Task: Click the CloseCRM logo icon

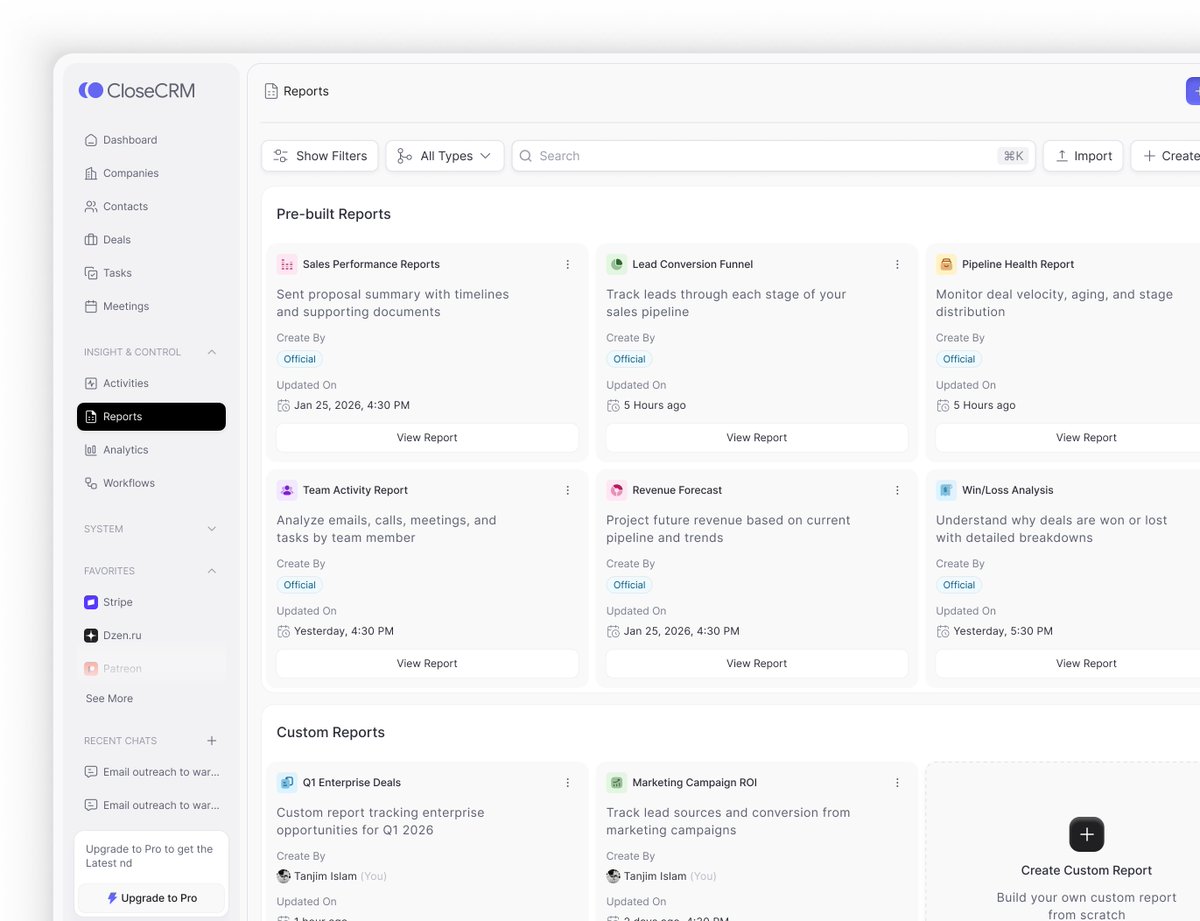Action: point(91,90)
